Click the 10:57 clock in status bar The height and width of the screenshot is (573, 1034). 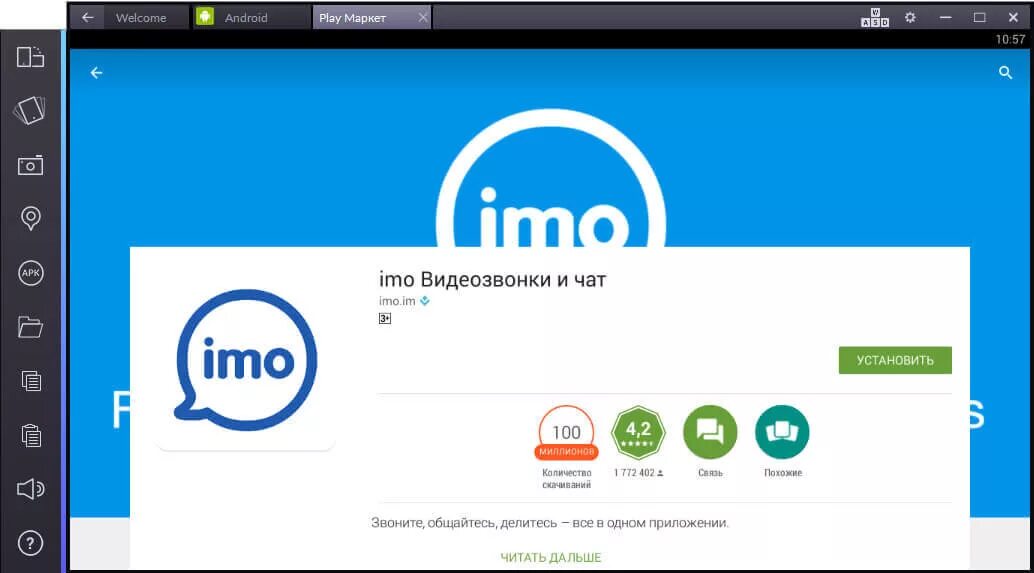pyautogui.click(x=1010, y=39)
